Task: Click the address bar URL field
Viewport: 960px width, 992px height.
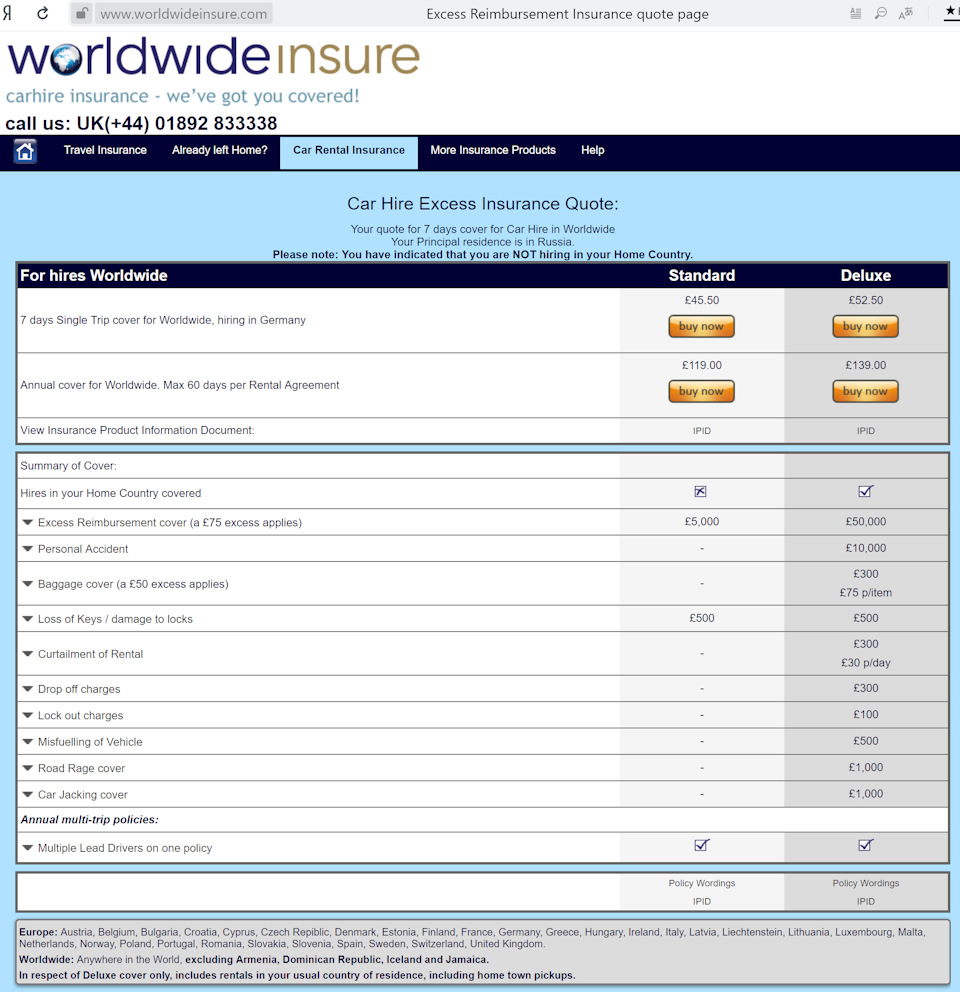Action: (184, 14)
